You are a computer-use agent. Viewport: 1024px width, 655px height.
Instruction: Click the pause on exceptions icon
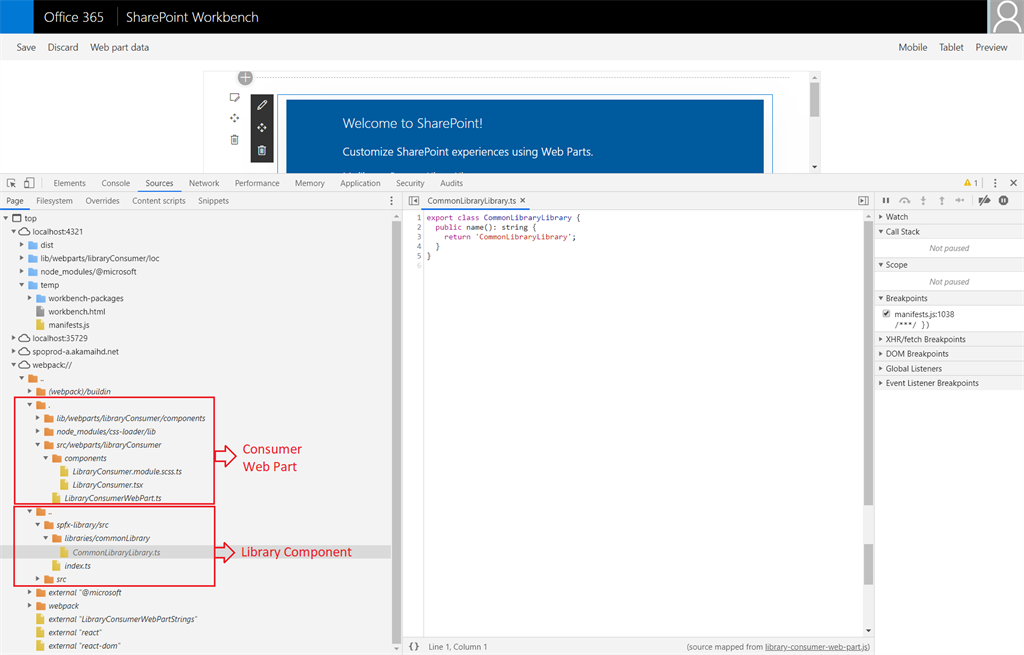click(x=1003, y=201)
